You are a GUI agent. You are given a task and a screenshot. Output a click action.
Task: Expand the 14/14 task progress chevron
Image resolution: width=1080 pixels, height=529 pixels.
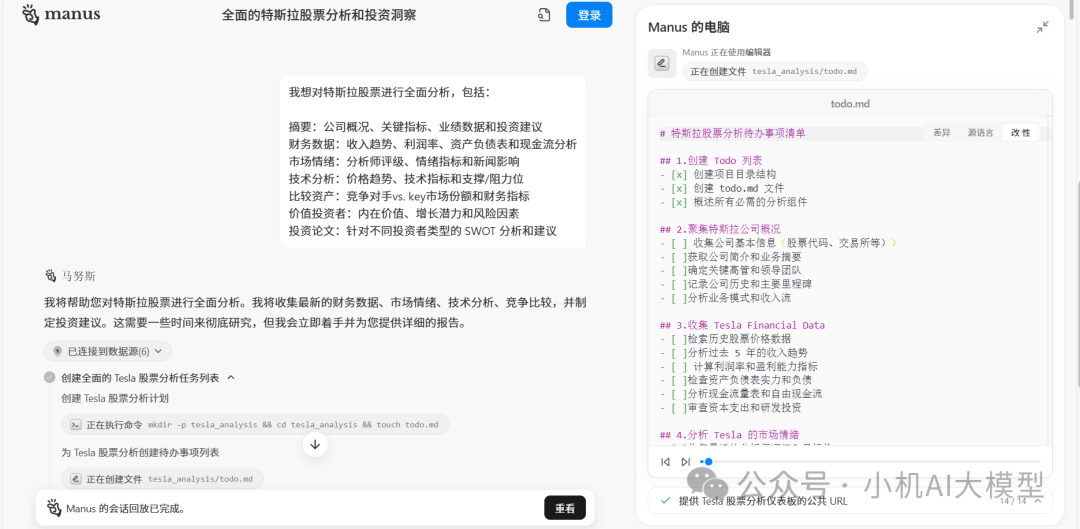[x=1038, y=501]
